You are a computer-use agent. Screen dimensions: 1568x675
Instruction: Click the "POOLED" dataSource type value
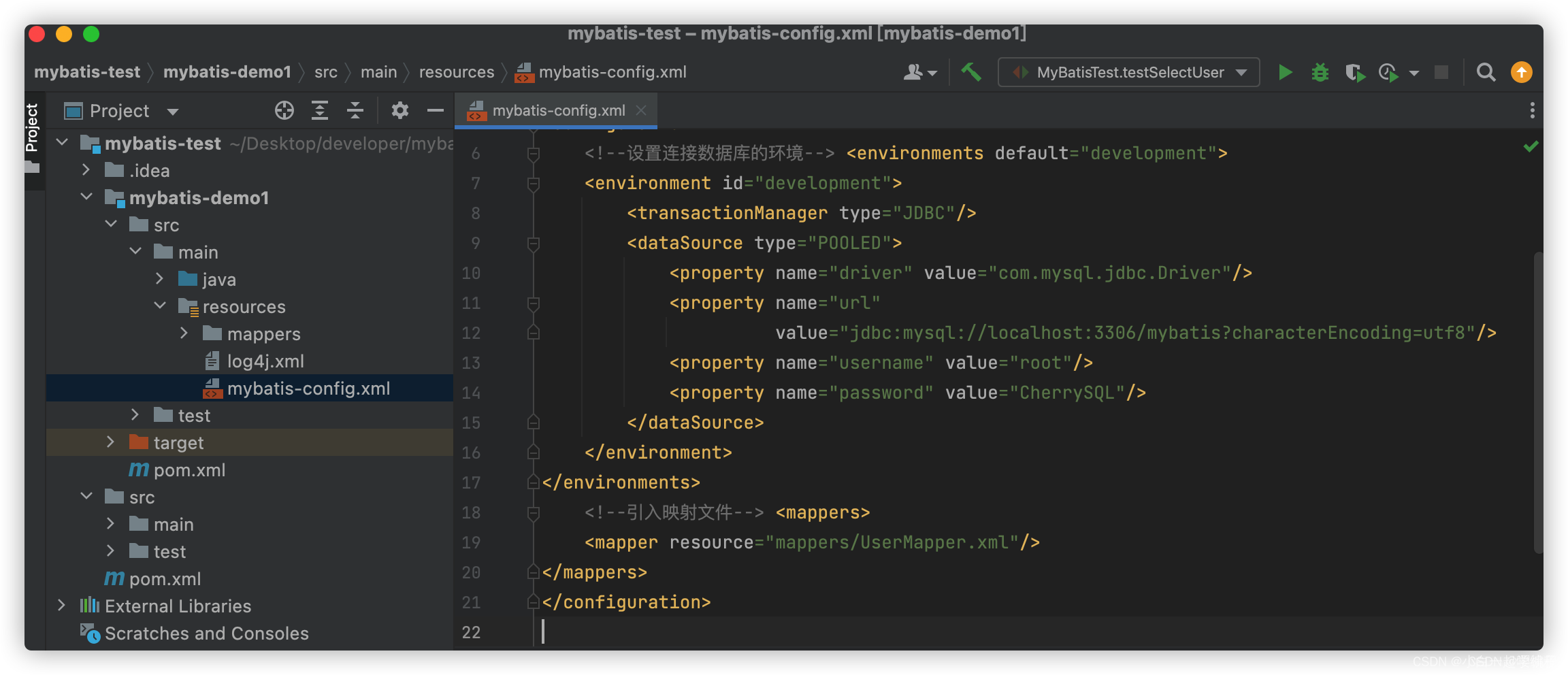(x=849, y=244)
